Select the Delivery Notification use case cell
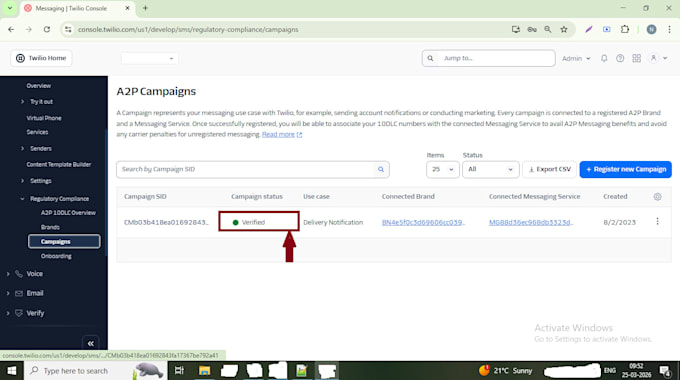Viewport: 680px width, 380px height. pos(333,222)
